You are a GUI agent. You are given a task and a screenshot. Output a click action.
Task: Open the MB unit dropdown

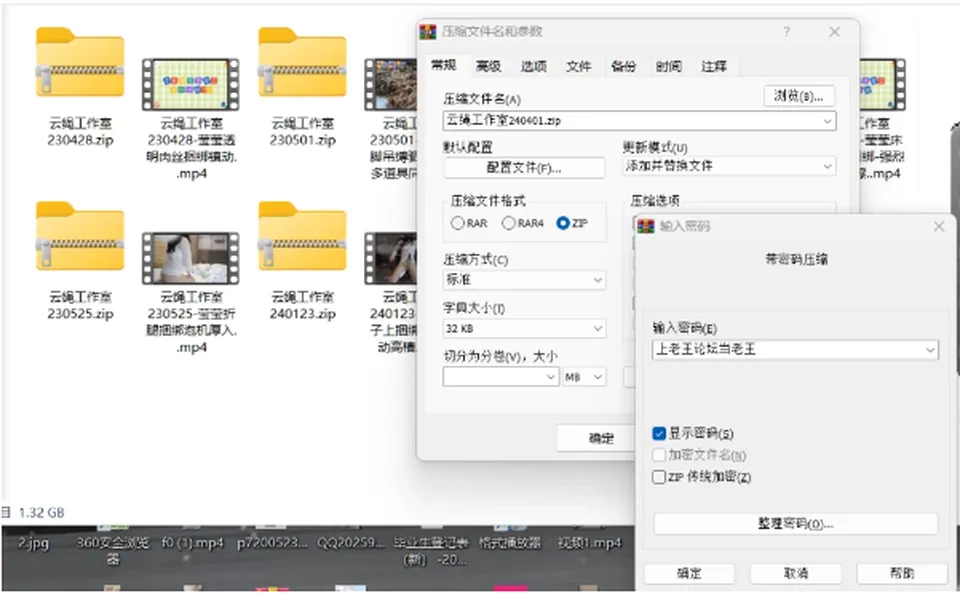(x=584, y=377)
